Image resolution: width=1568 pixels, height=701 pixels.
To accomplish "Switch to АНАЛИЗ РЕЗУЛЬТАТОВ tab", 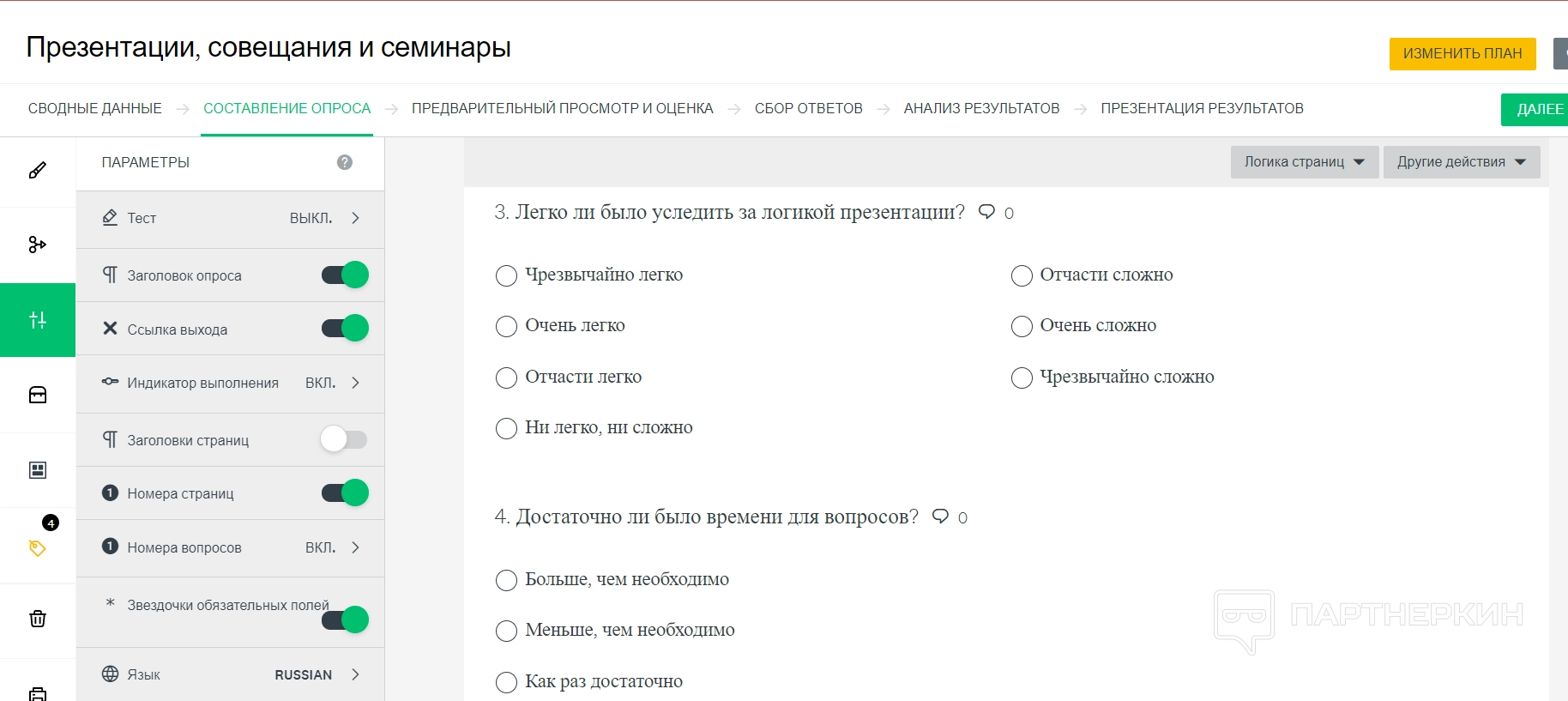I will point(981,109).
